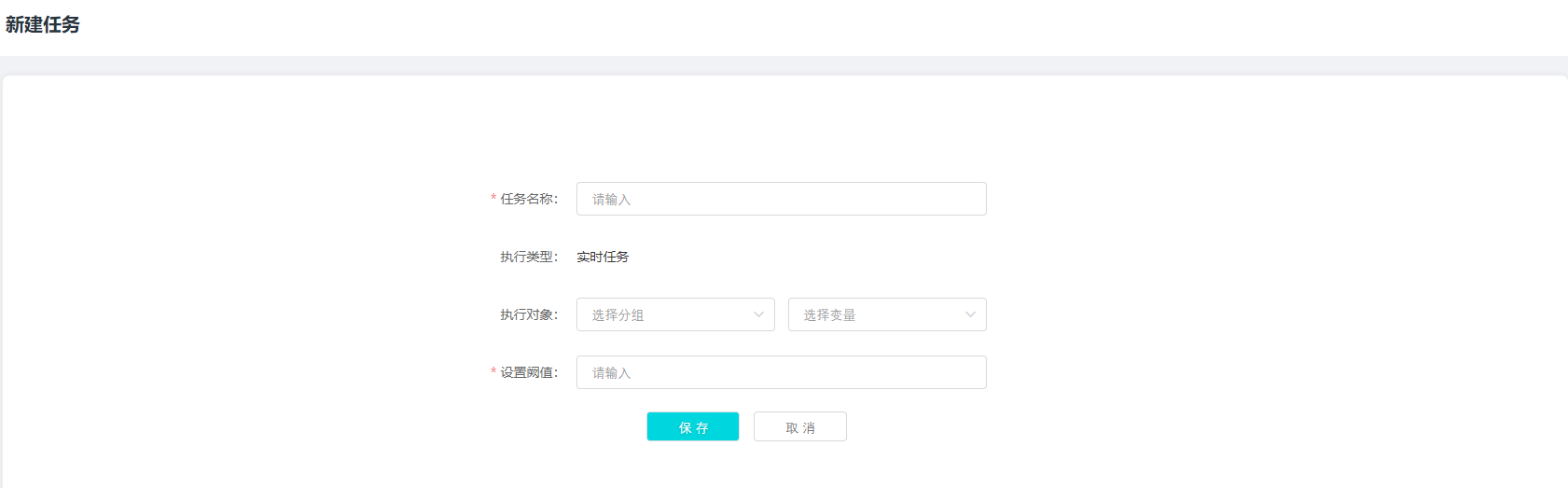Click the 选择变量 placeholder text
This screenshot has width=1568, height=488.
point(829,315)
